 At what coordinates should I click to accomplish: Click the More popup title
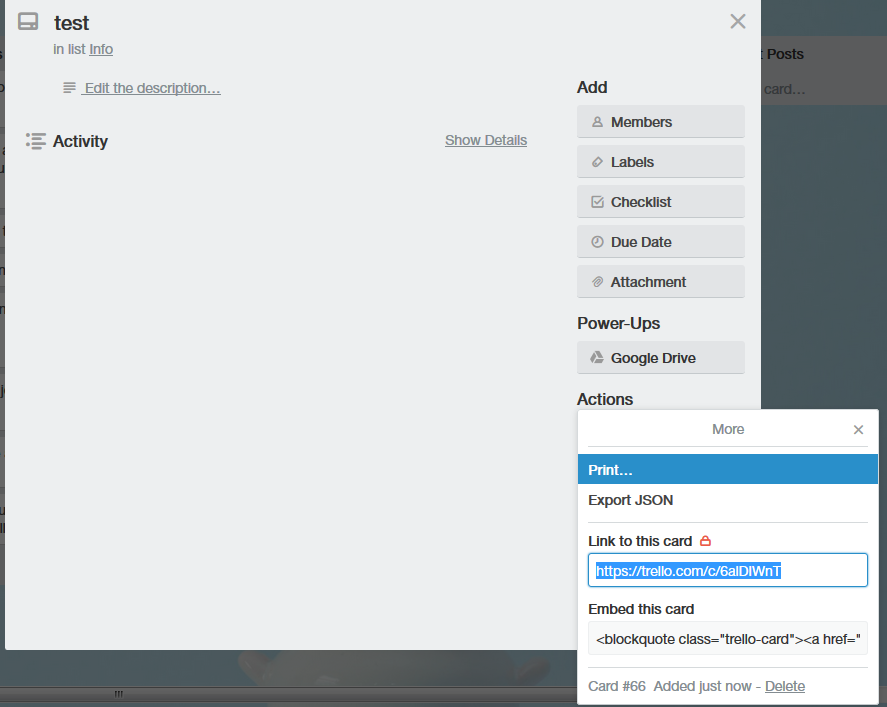point(728,429)
